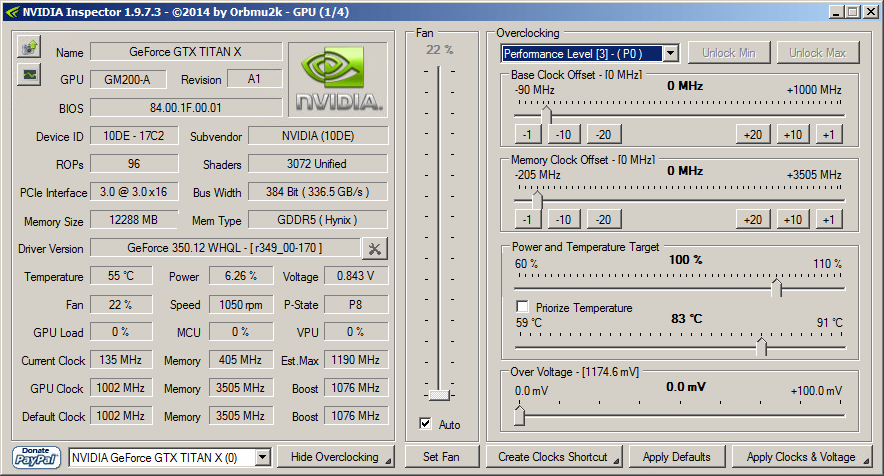The height and width of the screenshot is (476, 884).
Task: Click Memory Clock Offset -20 button
Action: 604,219
